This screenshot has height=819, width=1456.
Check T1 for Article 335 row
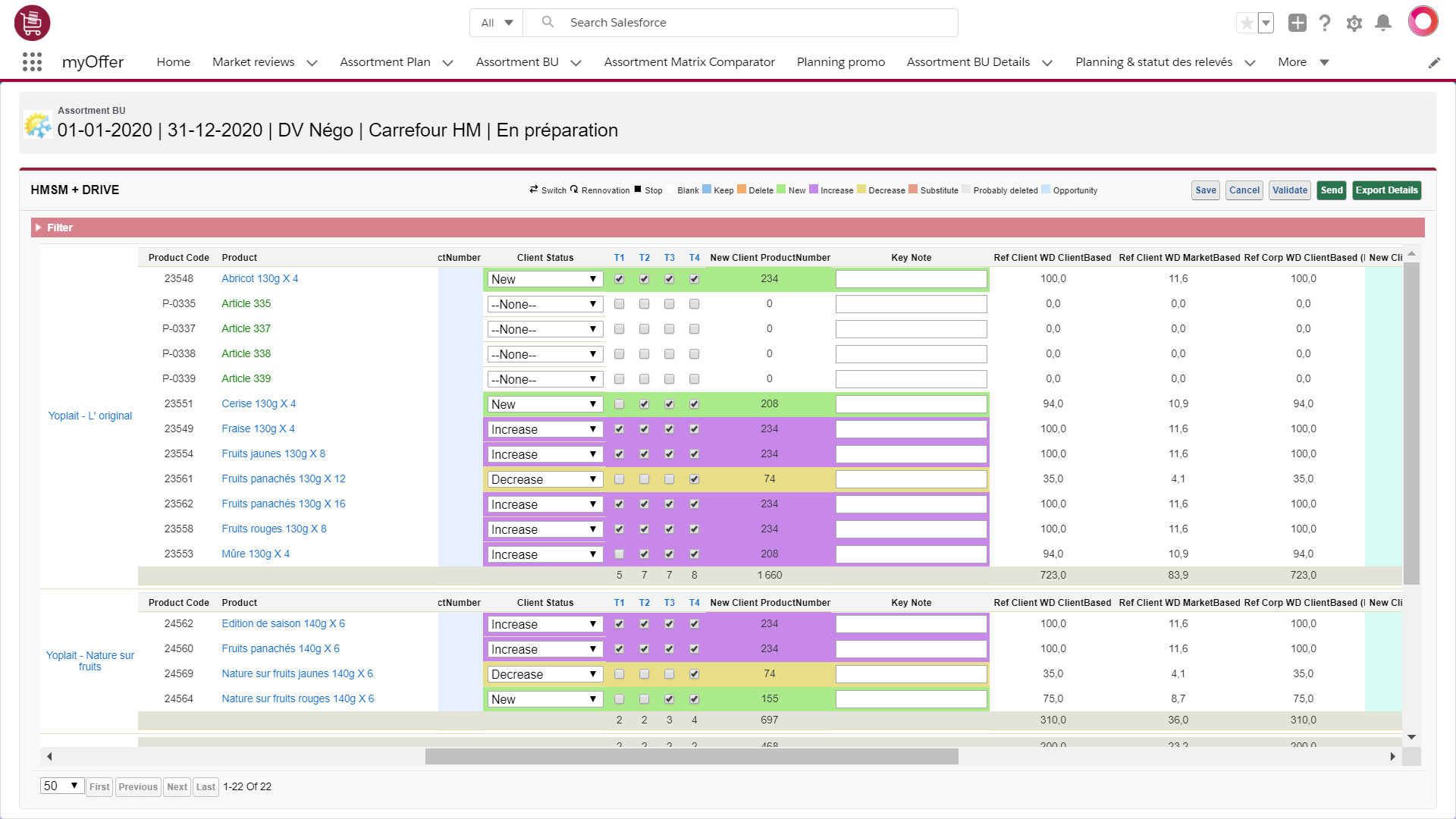pyautogui.click(x=619, y=304)
